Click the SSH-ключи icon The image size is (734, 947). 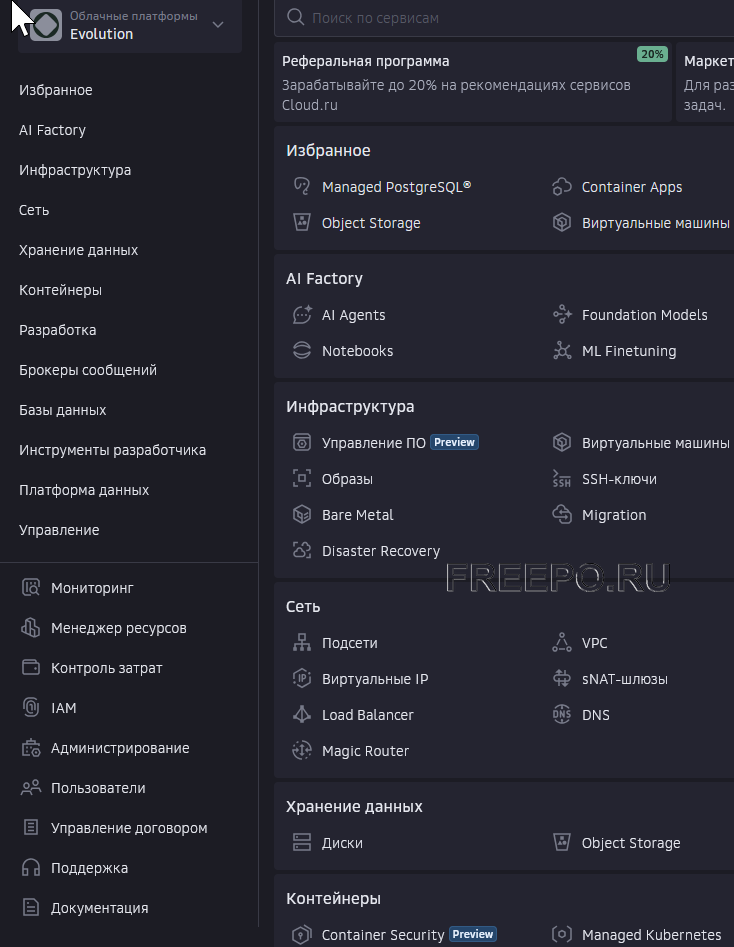tap(562, 478)
